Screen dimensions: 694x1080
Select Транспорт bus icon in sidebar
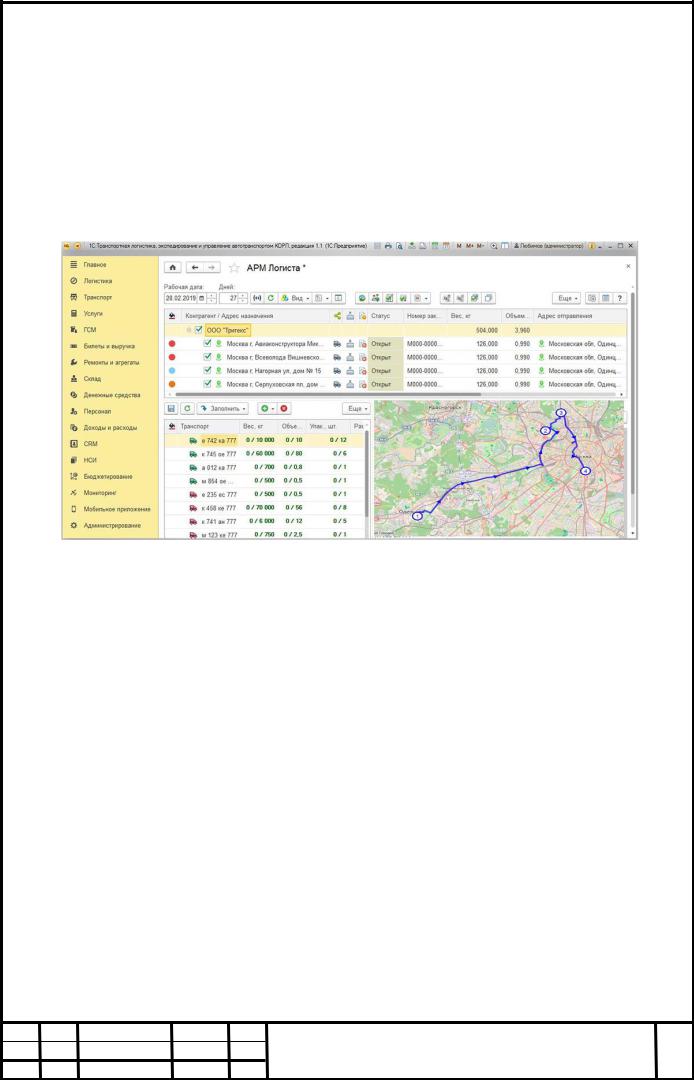(73, 298)
